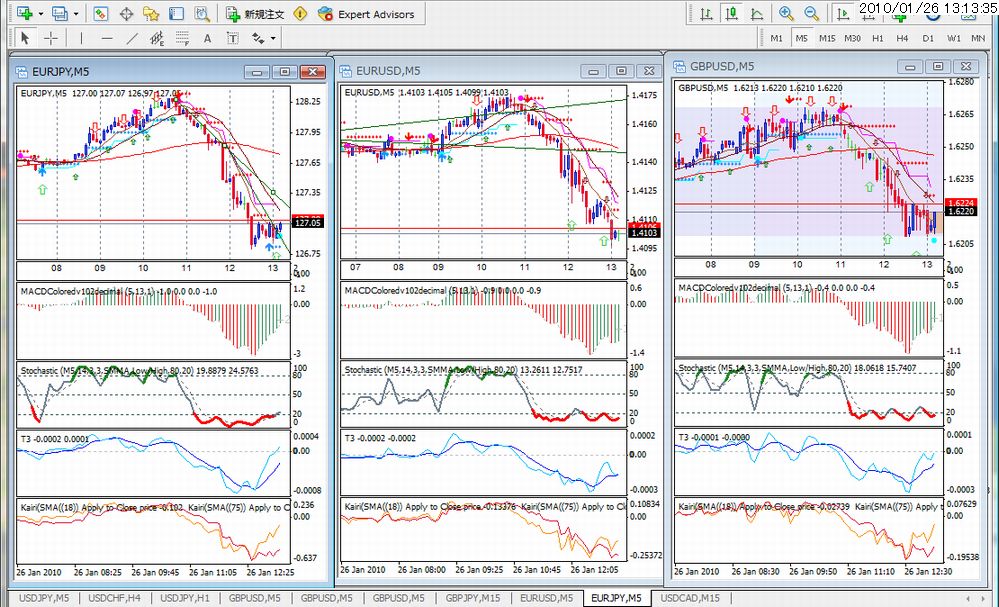Image resolution: width=999 pixels, height=607 pixels.
Task: Select the Fibonacci retracement tool
Action: 183,38
